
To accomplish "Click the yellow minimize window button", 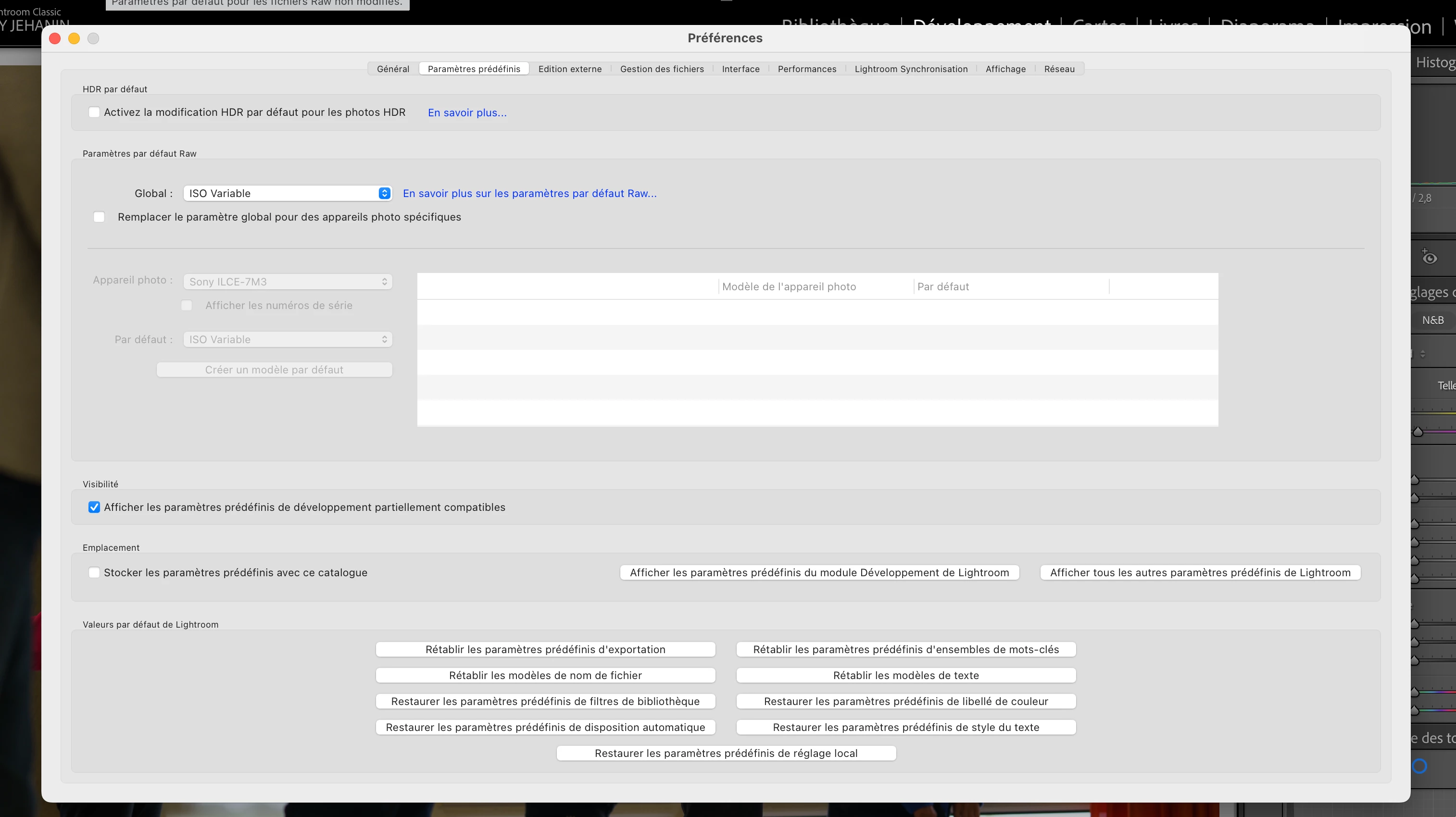I will click(x=74, y=38).
